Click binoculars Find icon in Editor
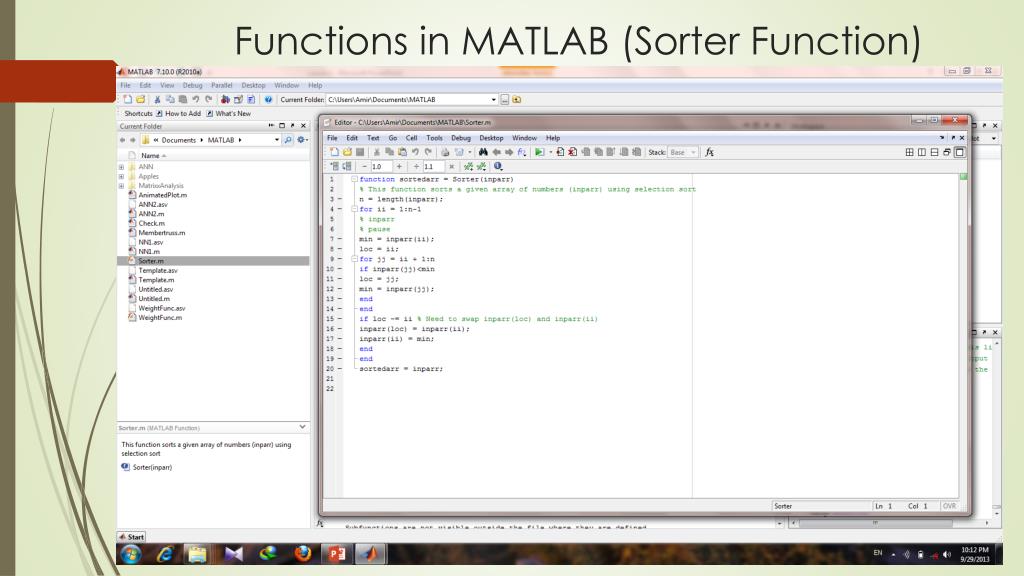This screenshot has height=576, width=1024. tap(483, 152)
